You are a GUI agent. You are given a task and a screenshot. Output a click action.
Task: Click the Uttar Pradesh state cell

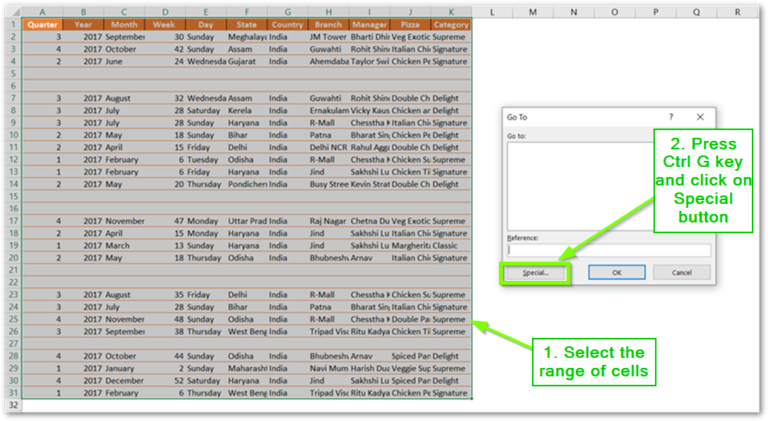(x=246, y=221)
